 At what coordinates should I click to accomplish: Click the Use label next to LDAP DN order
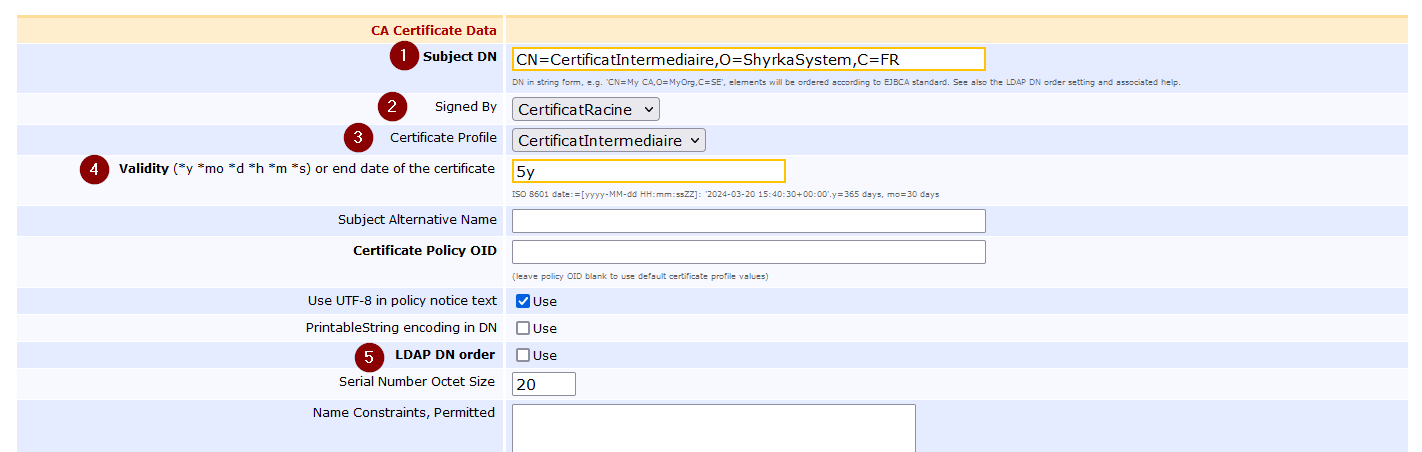tap(545, 356)
